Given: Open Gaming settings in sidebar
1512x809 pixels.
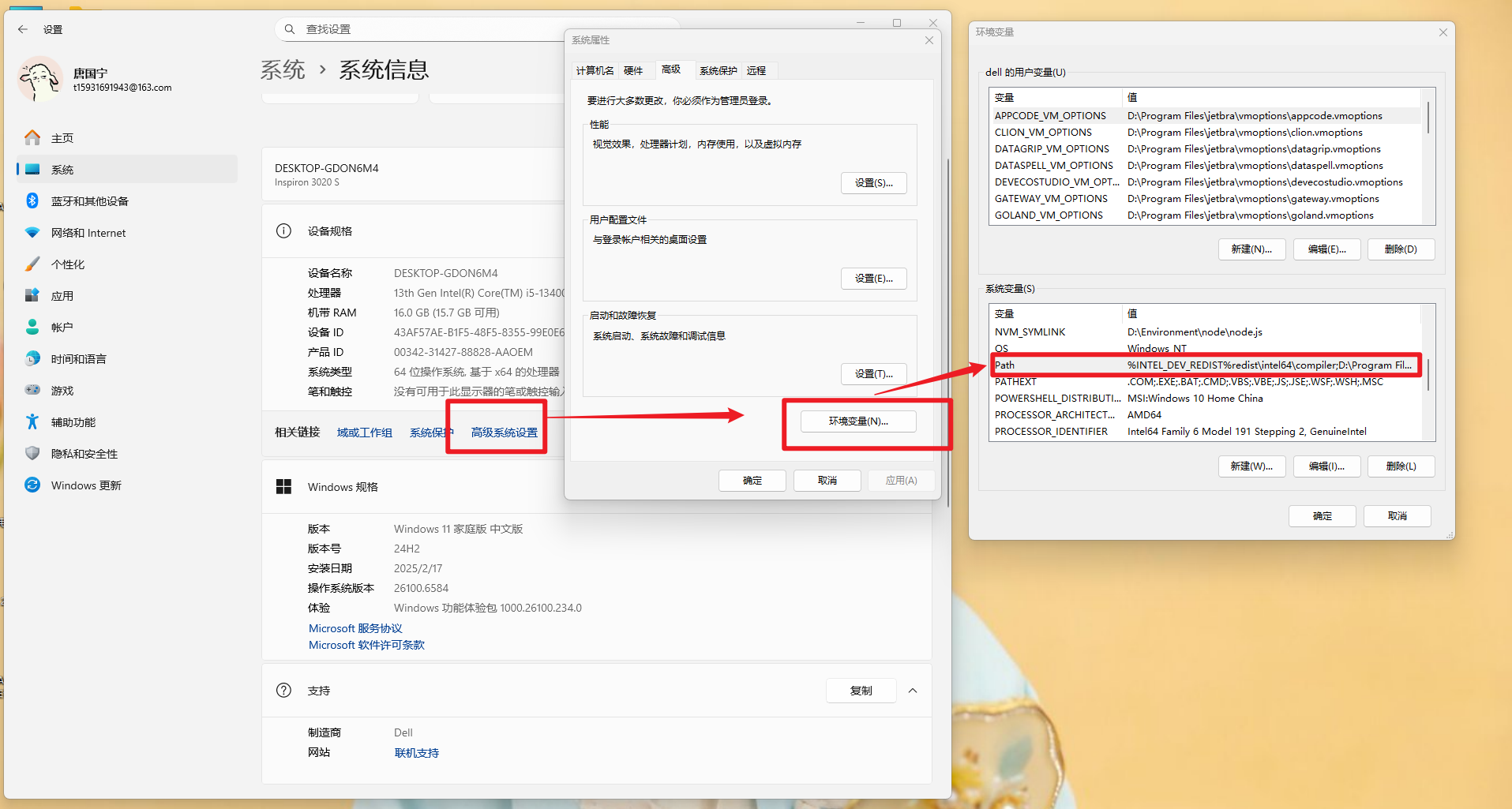Looking at the screenshot, I should tap(126, 391).
